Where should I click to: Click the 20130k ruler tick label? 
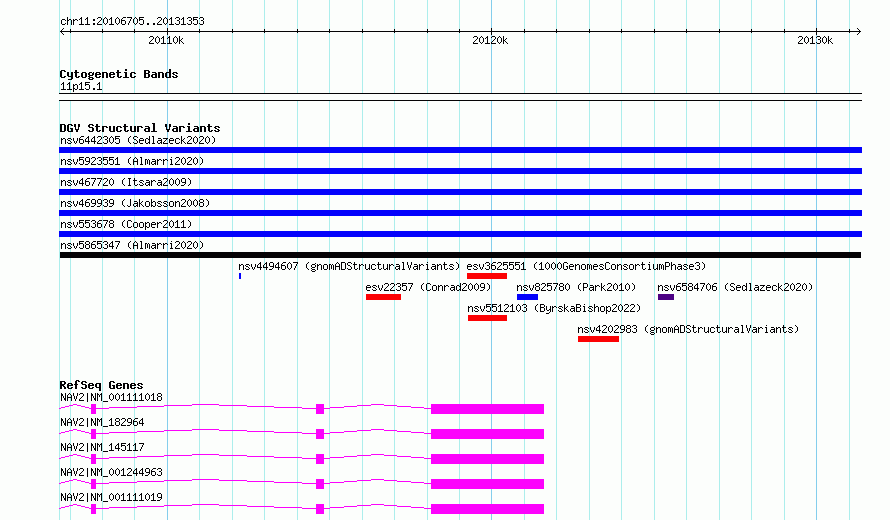pyautogui.click(x=815, y=40)
